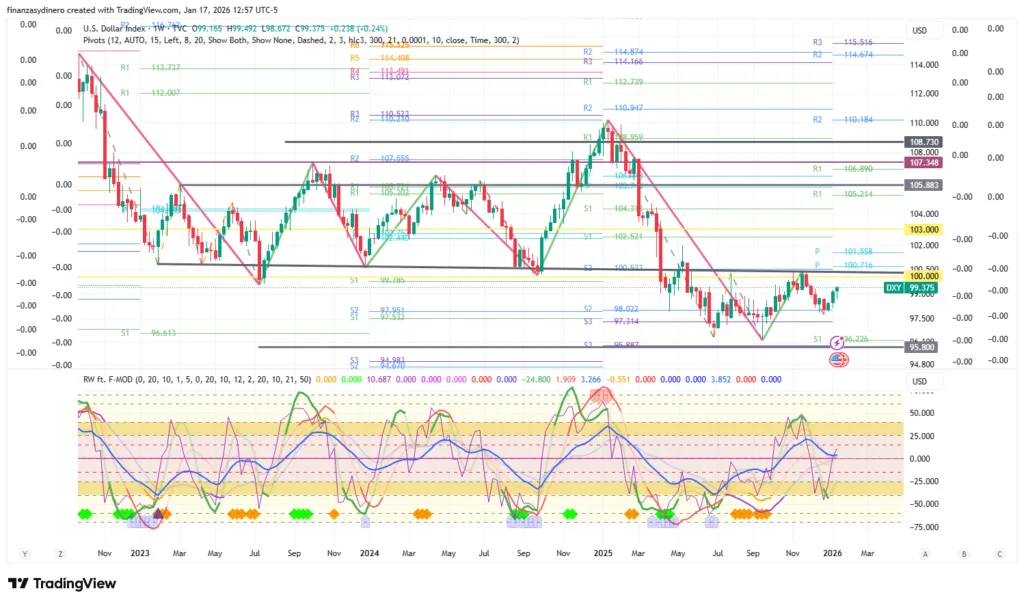The width and height of the screenshot is (1024, 604).
Task: Click the purple lightning event icon
Action: click(837, 342)
